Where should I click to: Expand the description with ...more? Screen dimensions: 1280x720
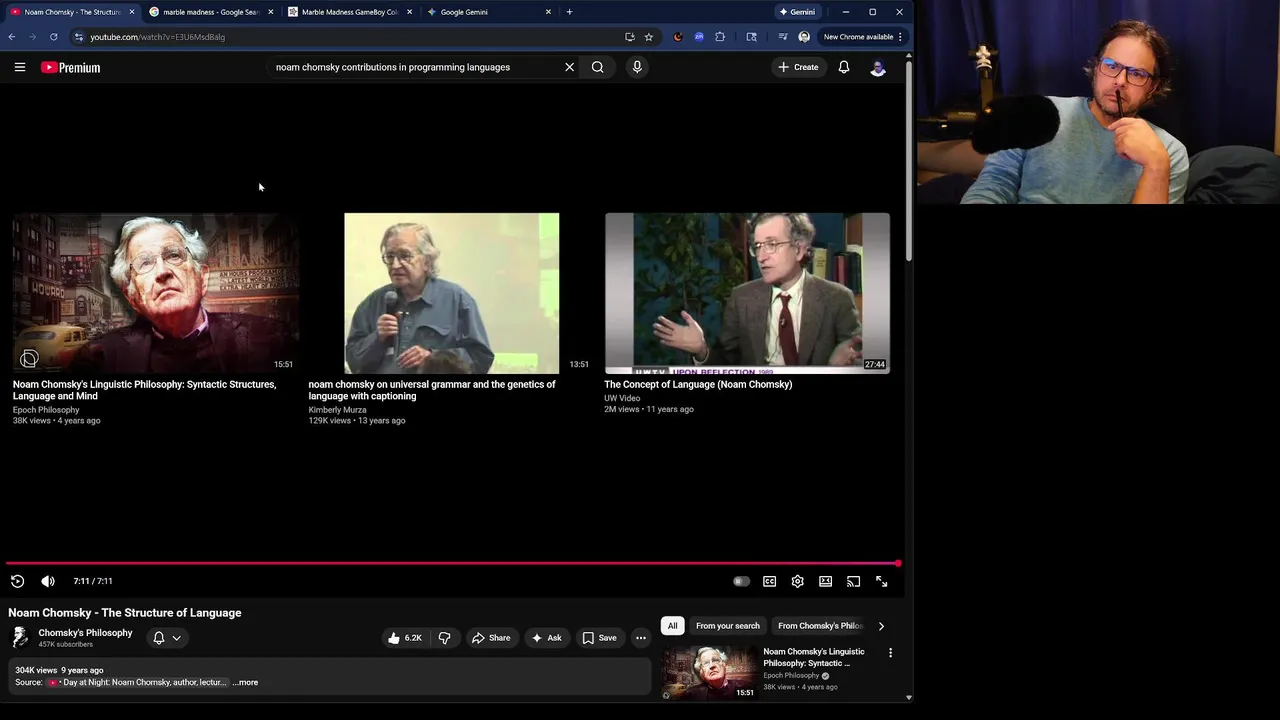pos(246,682)
